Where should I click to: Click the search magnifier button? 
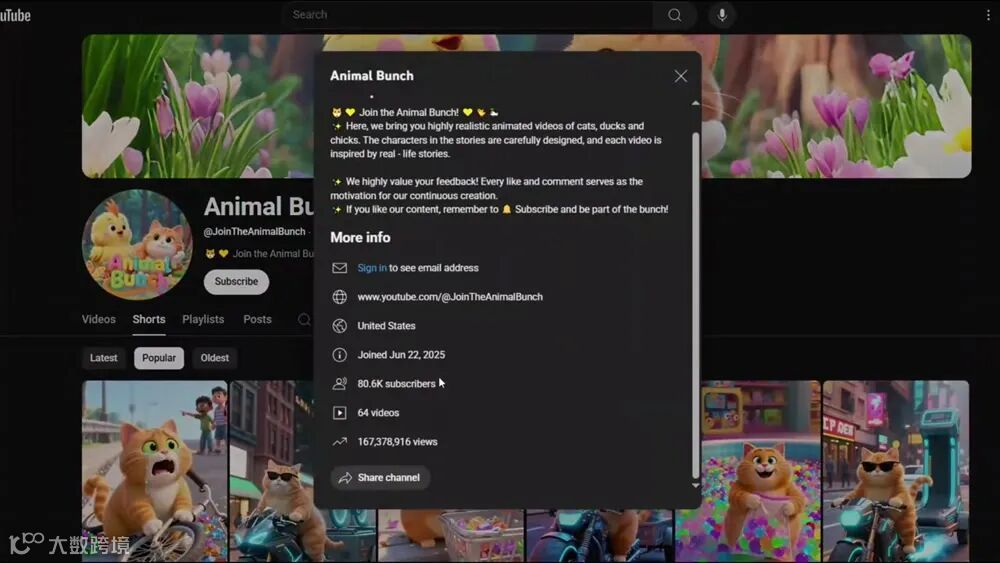point(674,15)
